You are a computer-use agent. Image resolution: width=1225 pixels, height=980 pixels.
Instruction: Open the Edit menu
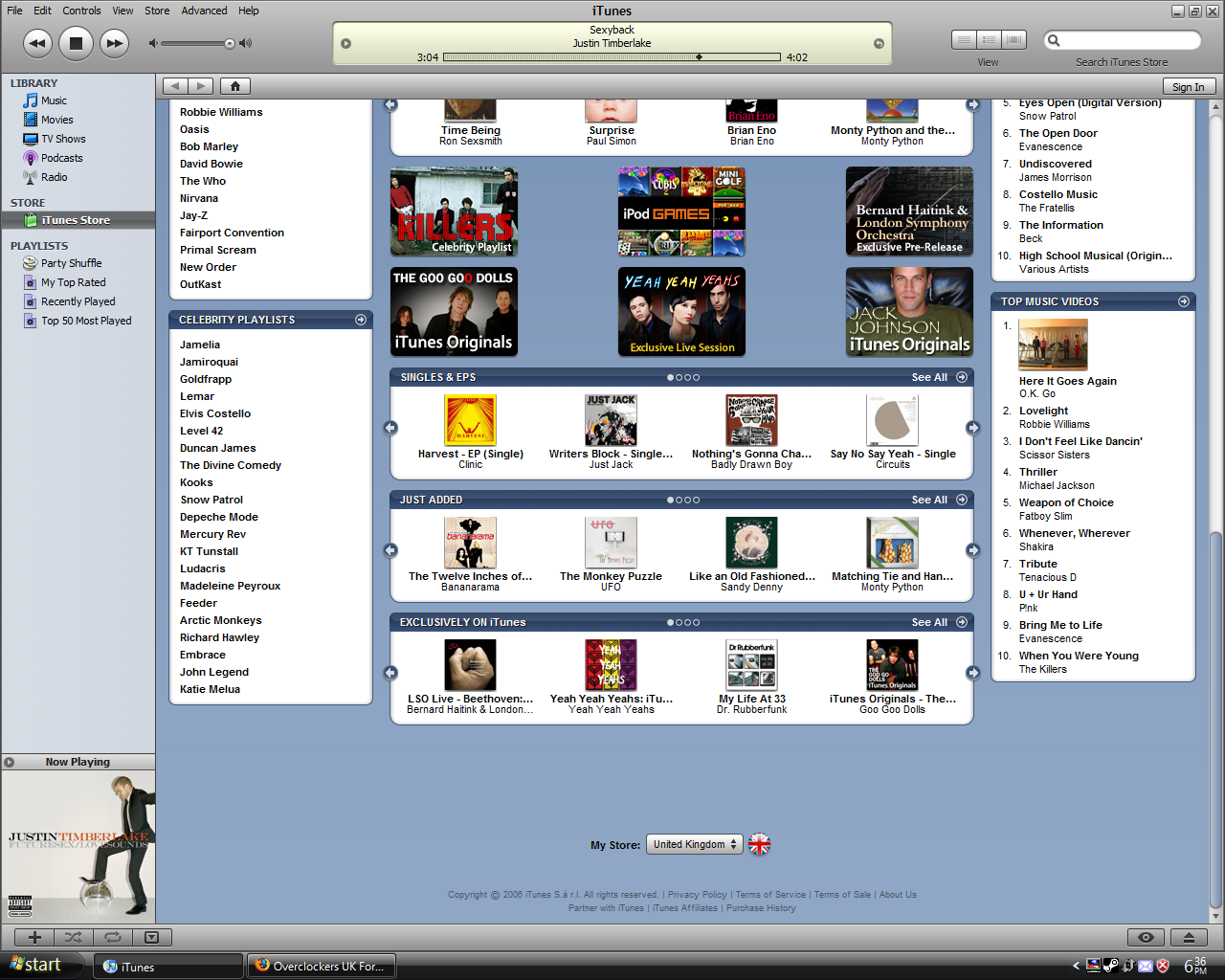coord(42,11)
